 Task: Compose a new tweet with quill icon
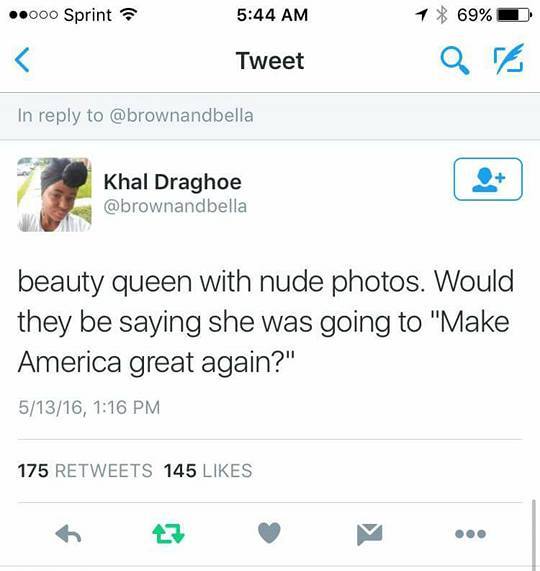click(x=509, y=59)
